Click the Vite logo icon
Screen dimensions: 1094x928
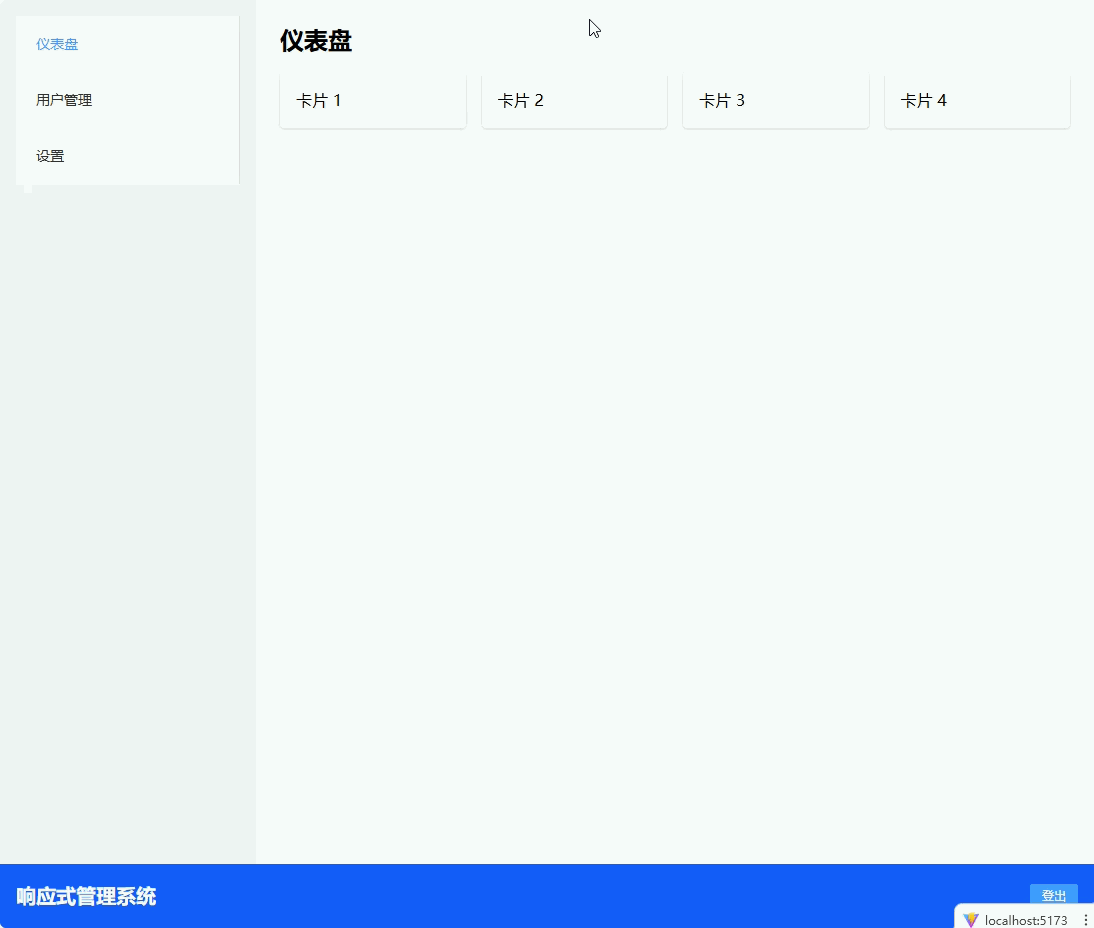point(970,920)
